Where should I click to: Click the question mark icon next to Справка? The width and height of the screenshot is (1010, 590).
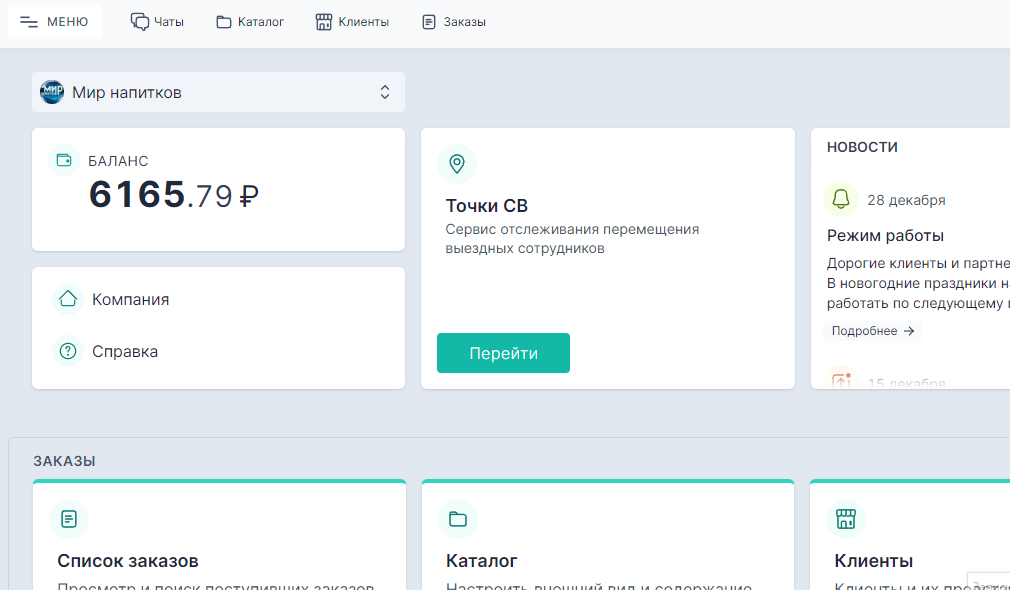pos(66,351)
